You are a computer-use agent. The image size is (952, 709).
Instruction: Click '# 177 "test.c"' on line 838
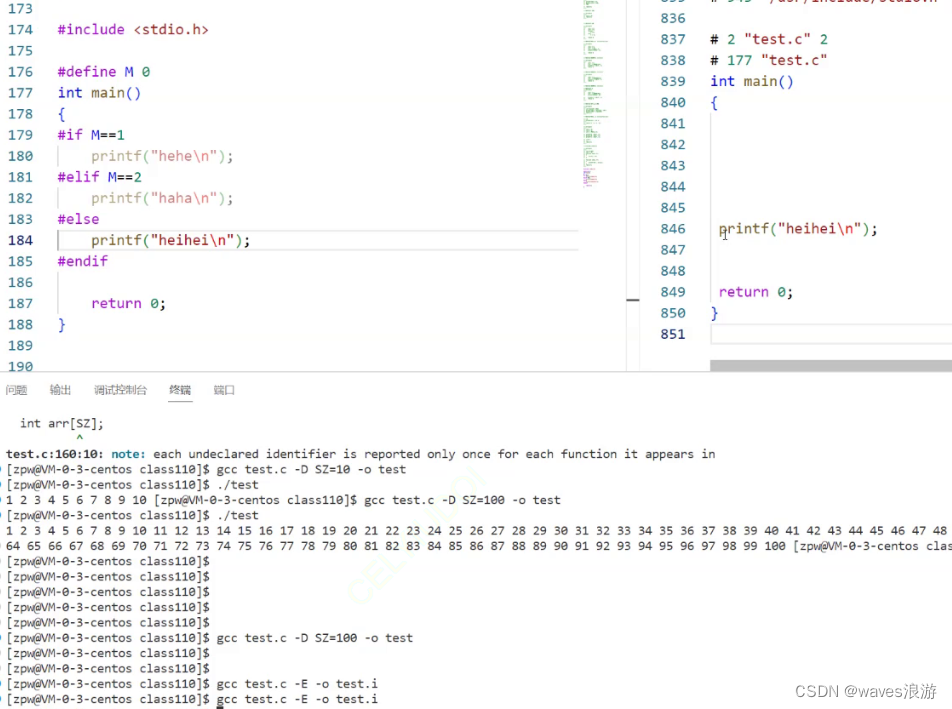pos(769,60)
